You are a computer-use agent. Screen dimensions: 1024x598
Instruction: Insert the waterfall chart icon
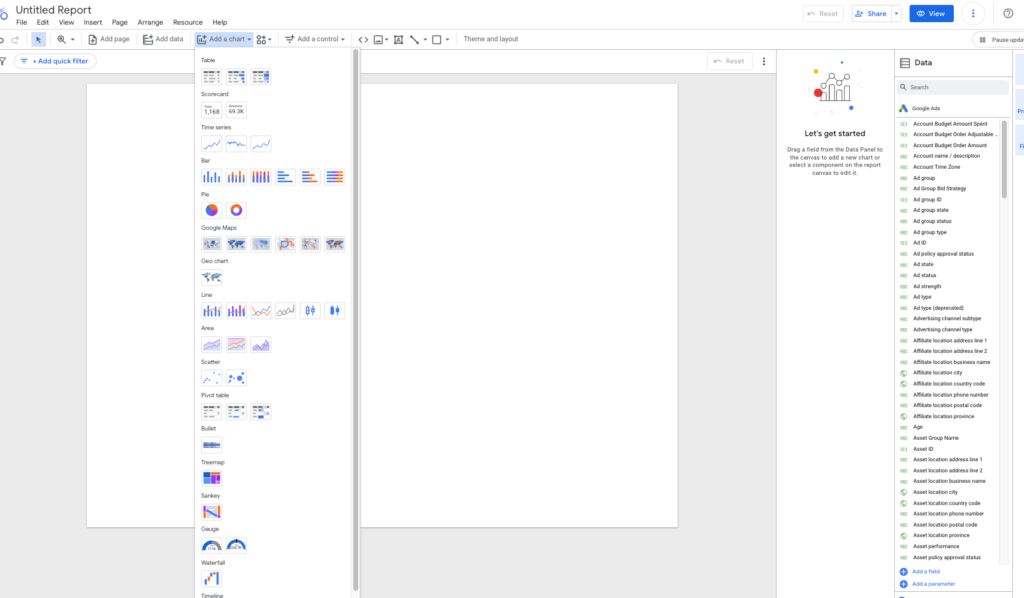(212, 578)
